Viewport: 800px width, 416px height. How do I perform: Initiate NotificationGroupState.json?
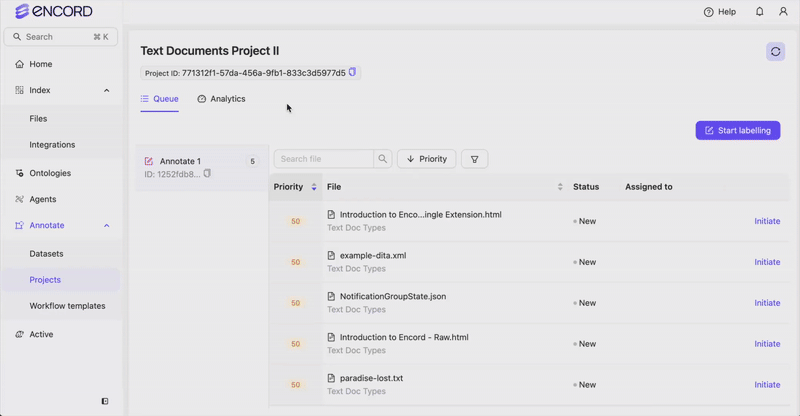767,303
